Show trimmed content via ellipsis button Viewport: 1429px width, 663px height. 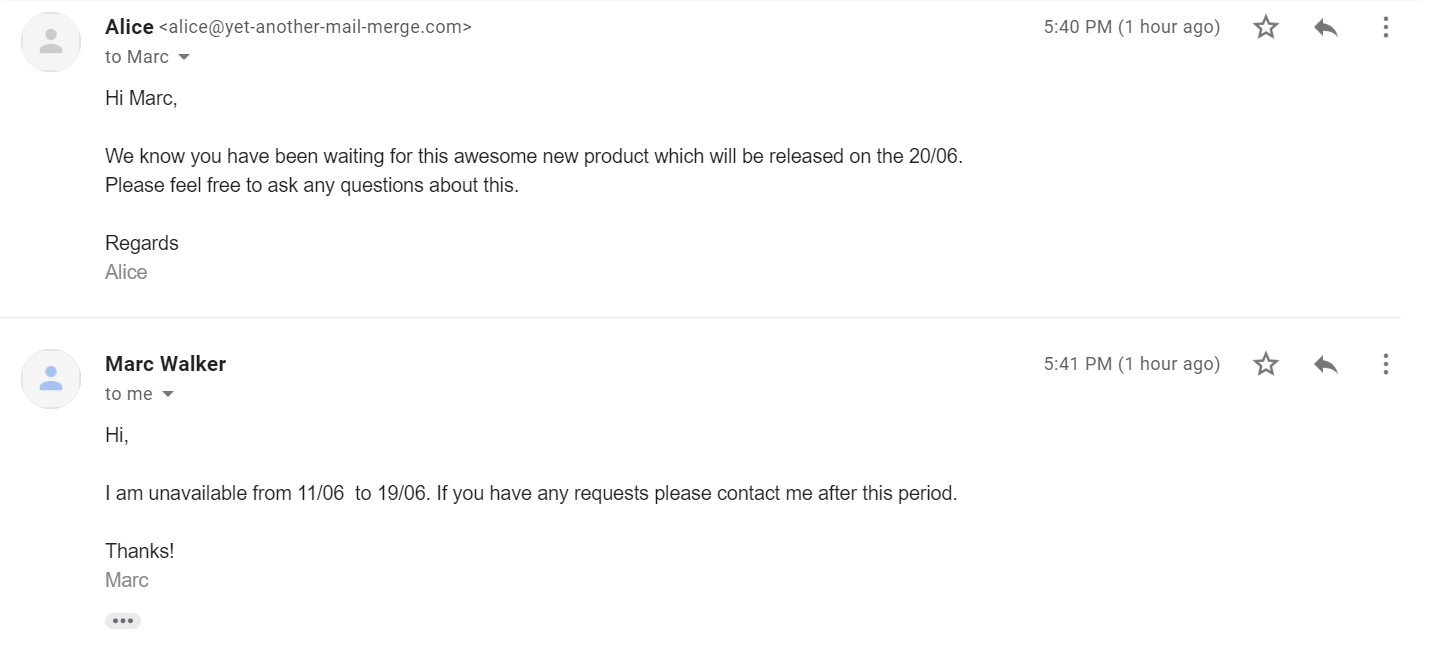pos(123,621)
